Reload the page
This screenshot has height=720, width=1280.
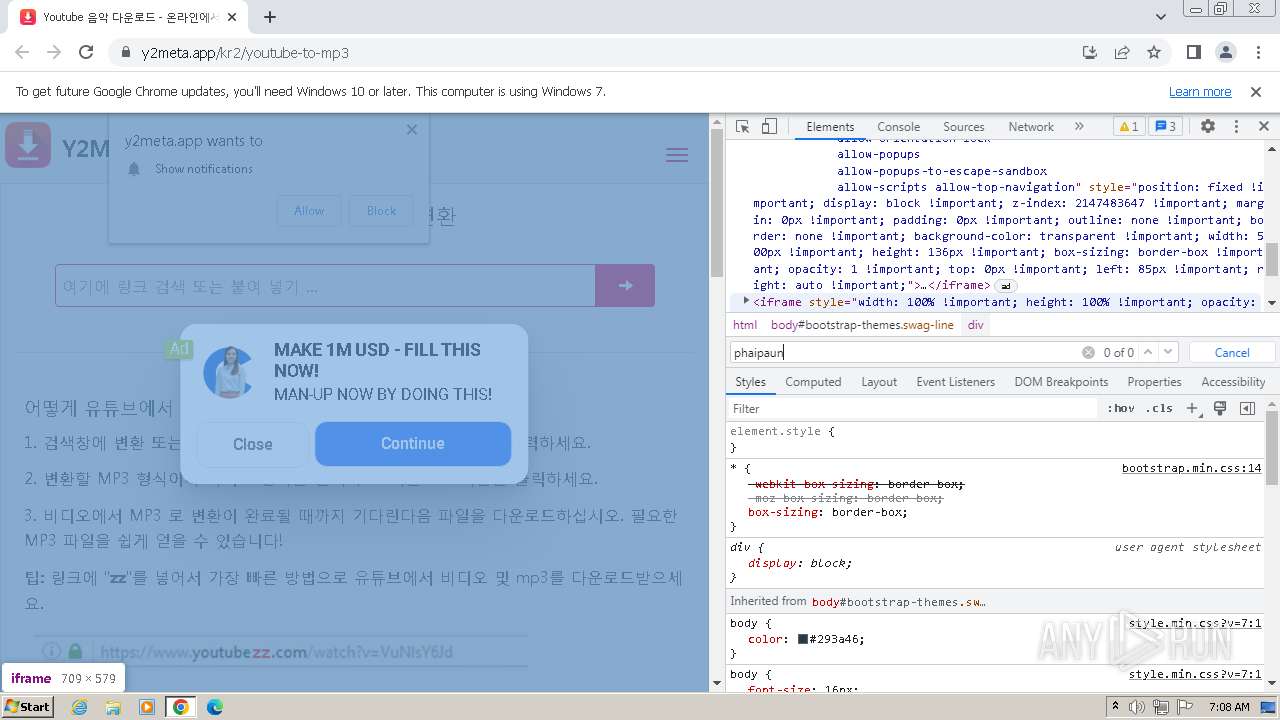(x=86, y=52)
